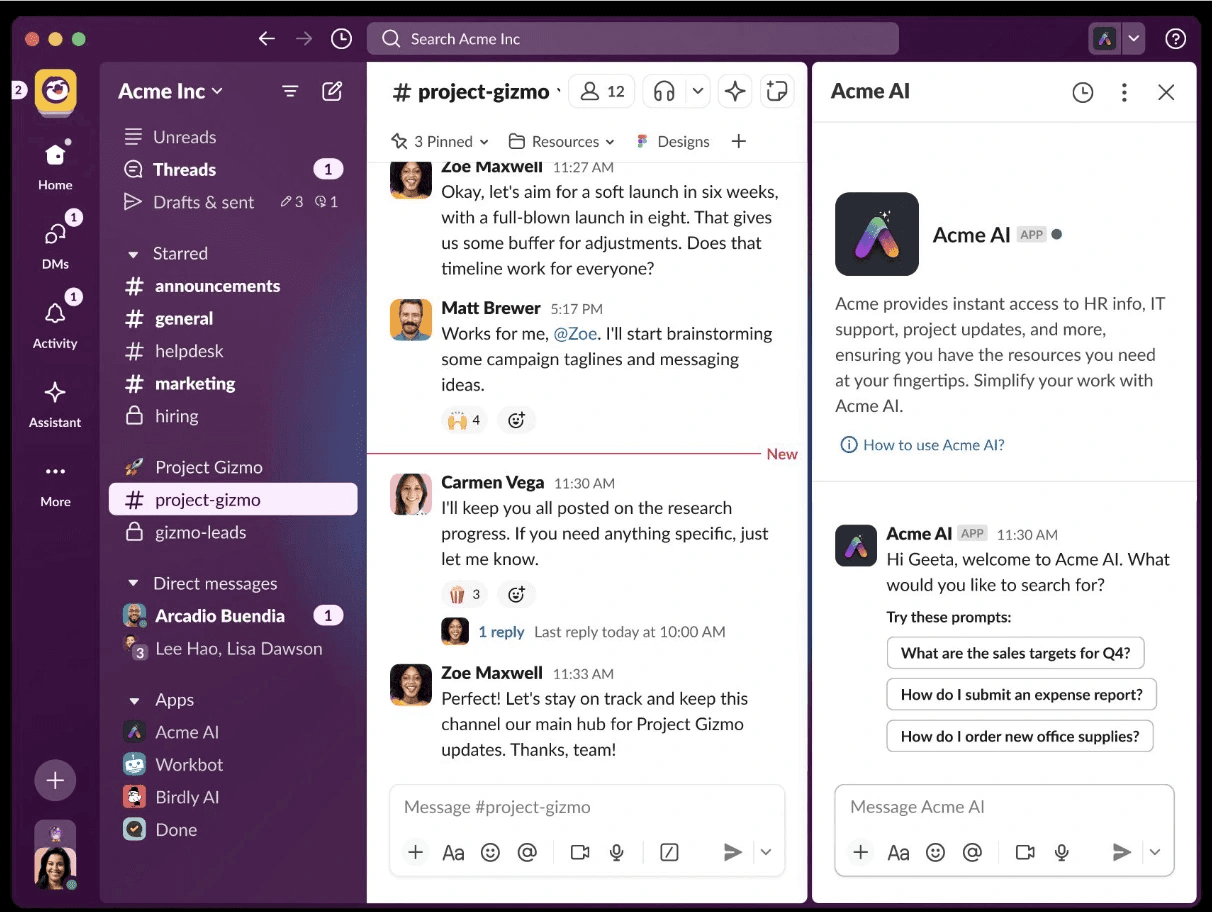This screenshot has width=1212, height=912.
Task: Compose a new message with pencil icon
Action: 332,91
